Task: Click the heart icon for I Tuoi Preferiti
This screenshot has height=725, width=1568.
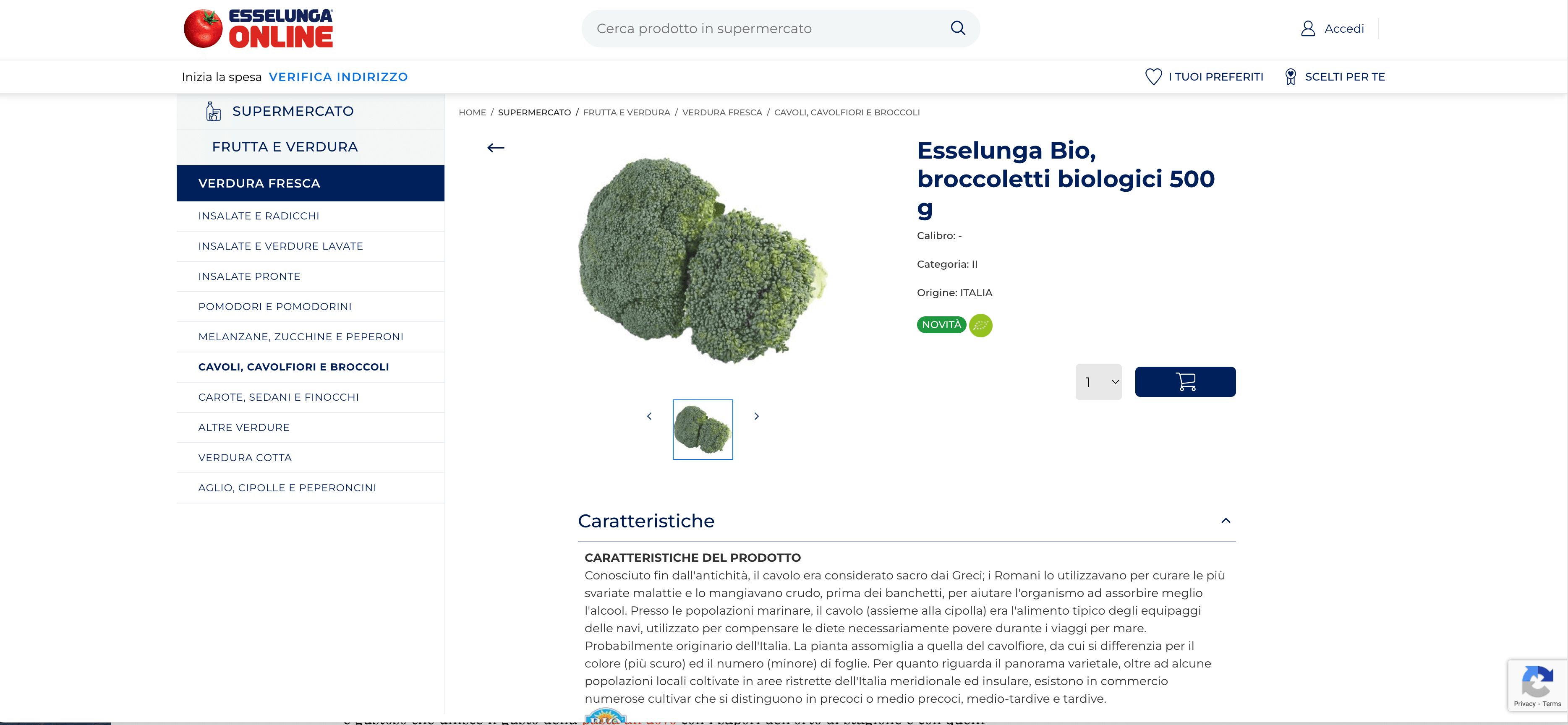Action: [x=1153, y=77]
